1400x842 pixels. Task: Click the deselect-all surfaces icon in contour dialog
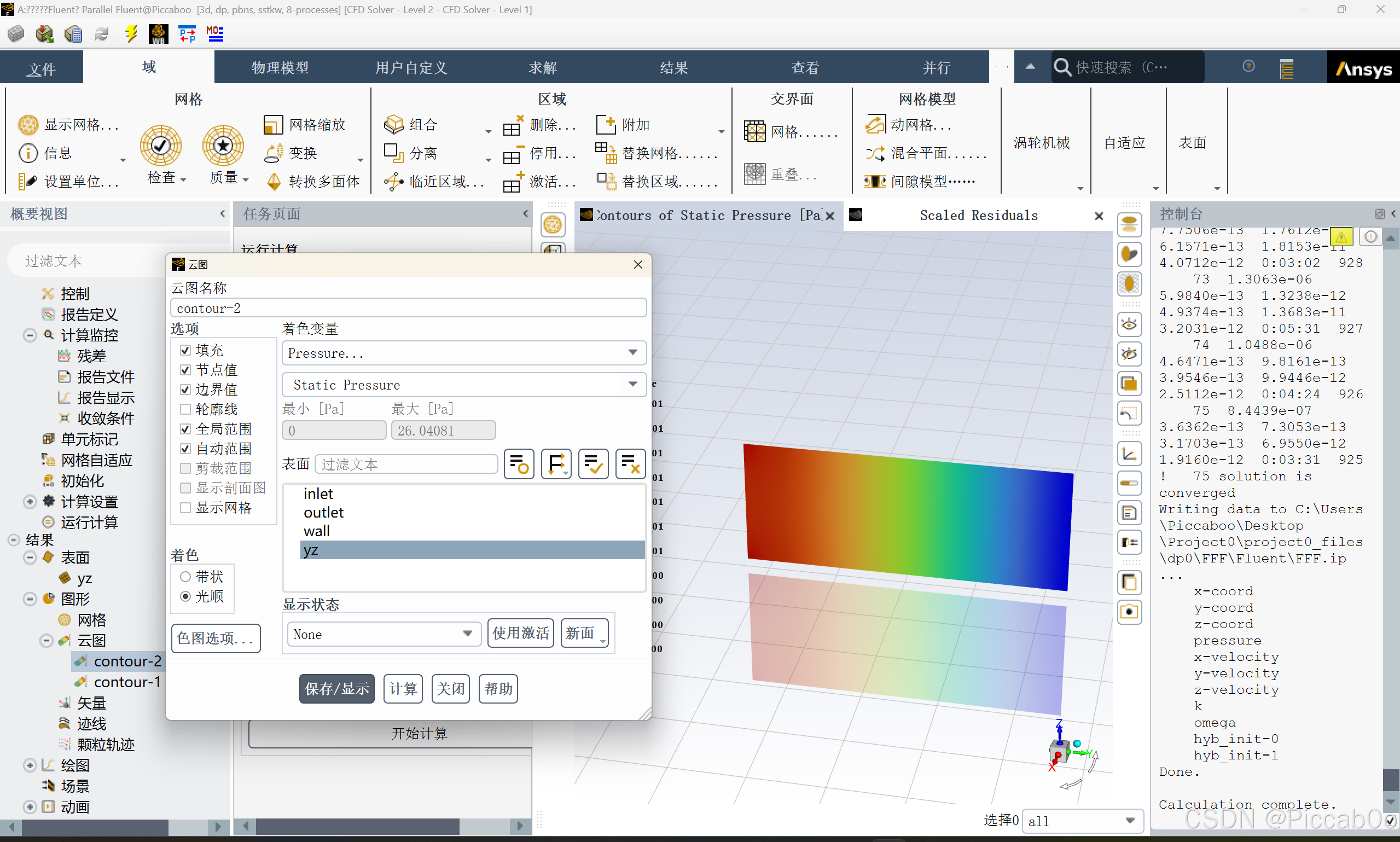click(630, 464)
